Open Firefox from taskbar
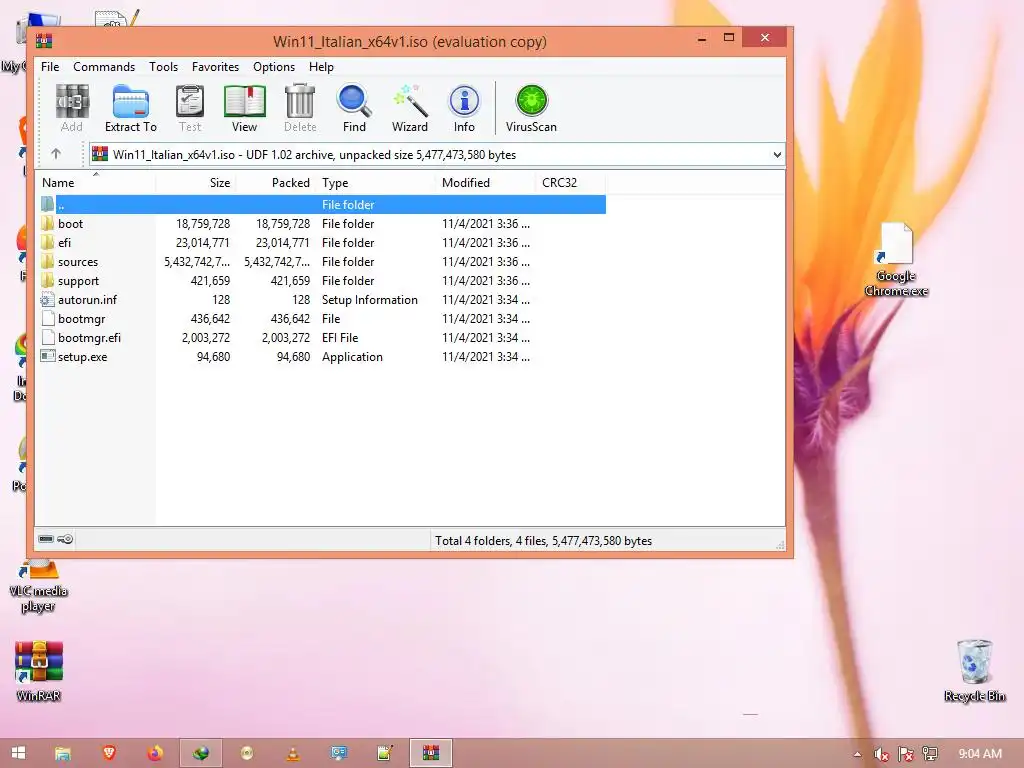Screen dimensions: 1024x768 [155, 753]
